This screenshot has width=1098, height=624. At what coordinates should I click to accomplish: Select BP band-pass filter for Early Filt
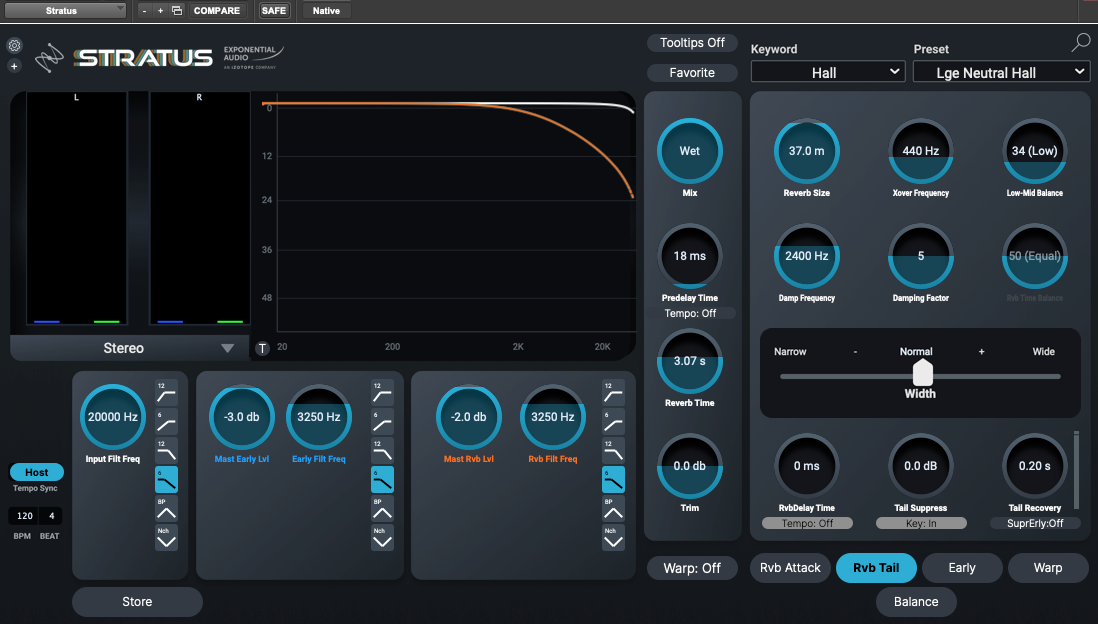(382, 509)
